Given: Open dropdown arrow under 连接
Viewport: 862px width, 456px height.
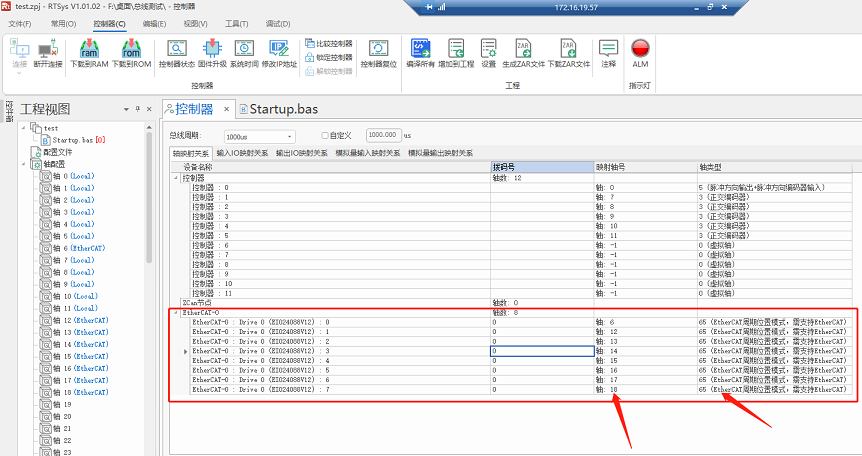Looking at the screenshot, I should click(x=20, y=73).
